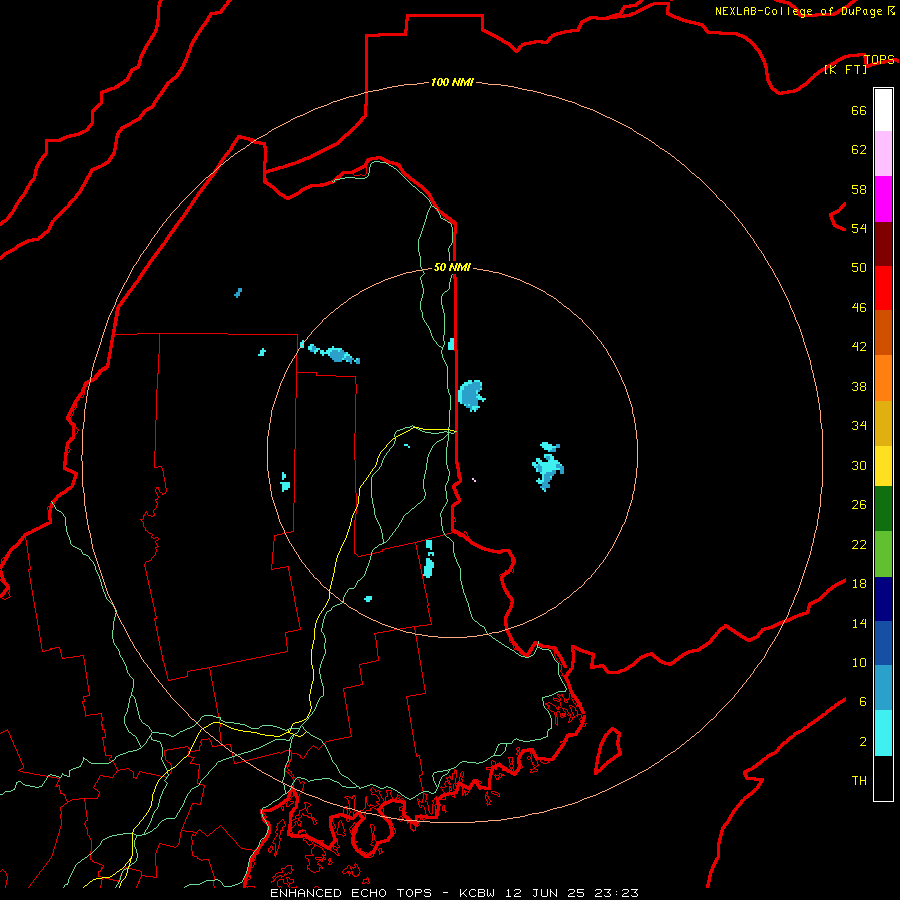This screenshot has width=900, height=900.
Task: Click the dark red swatch between 50 and 54
Action: pyautogui.click(x=883, y=244)
